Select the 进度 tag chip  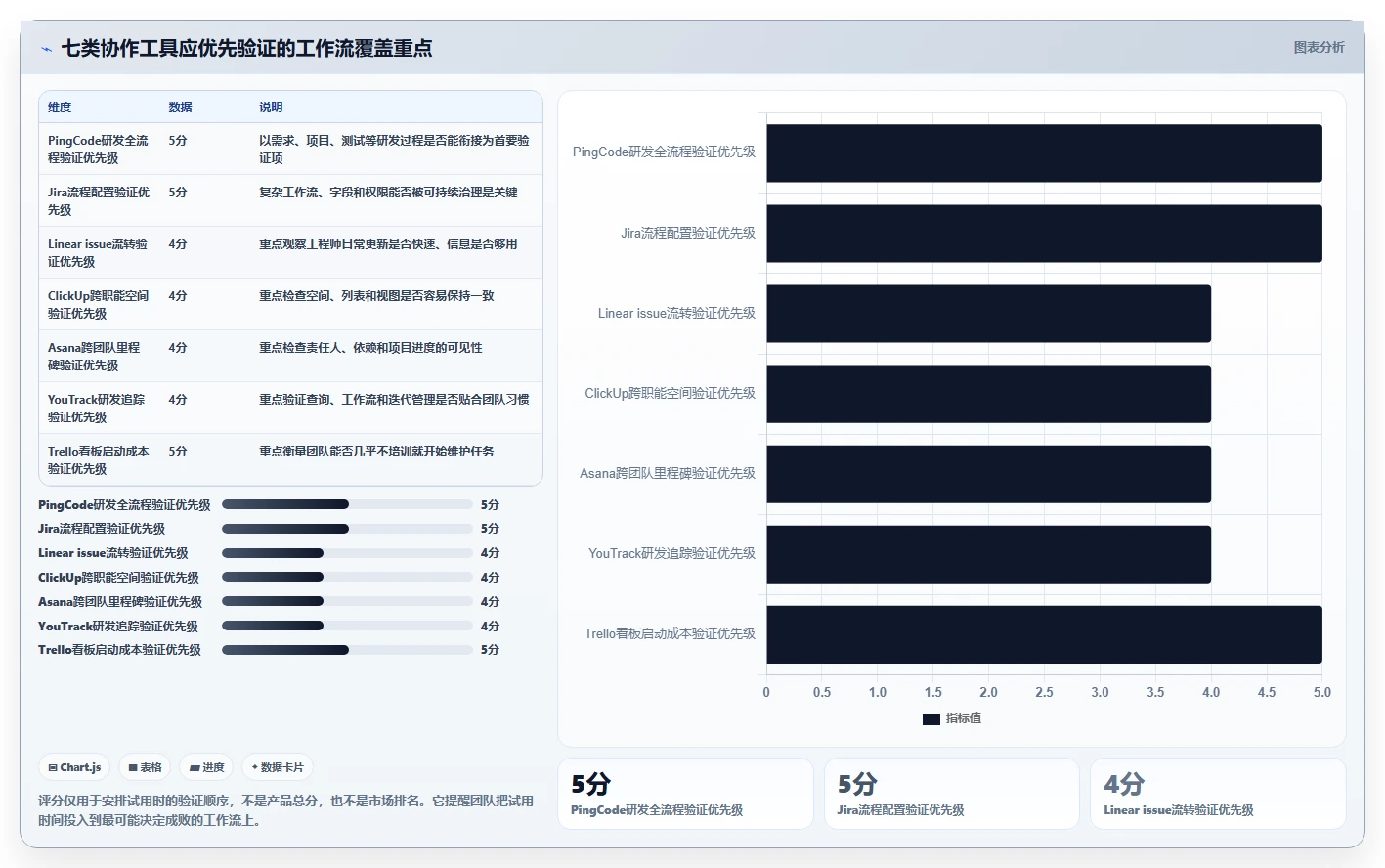click(207, 767)
